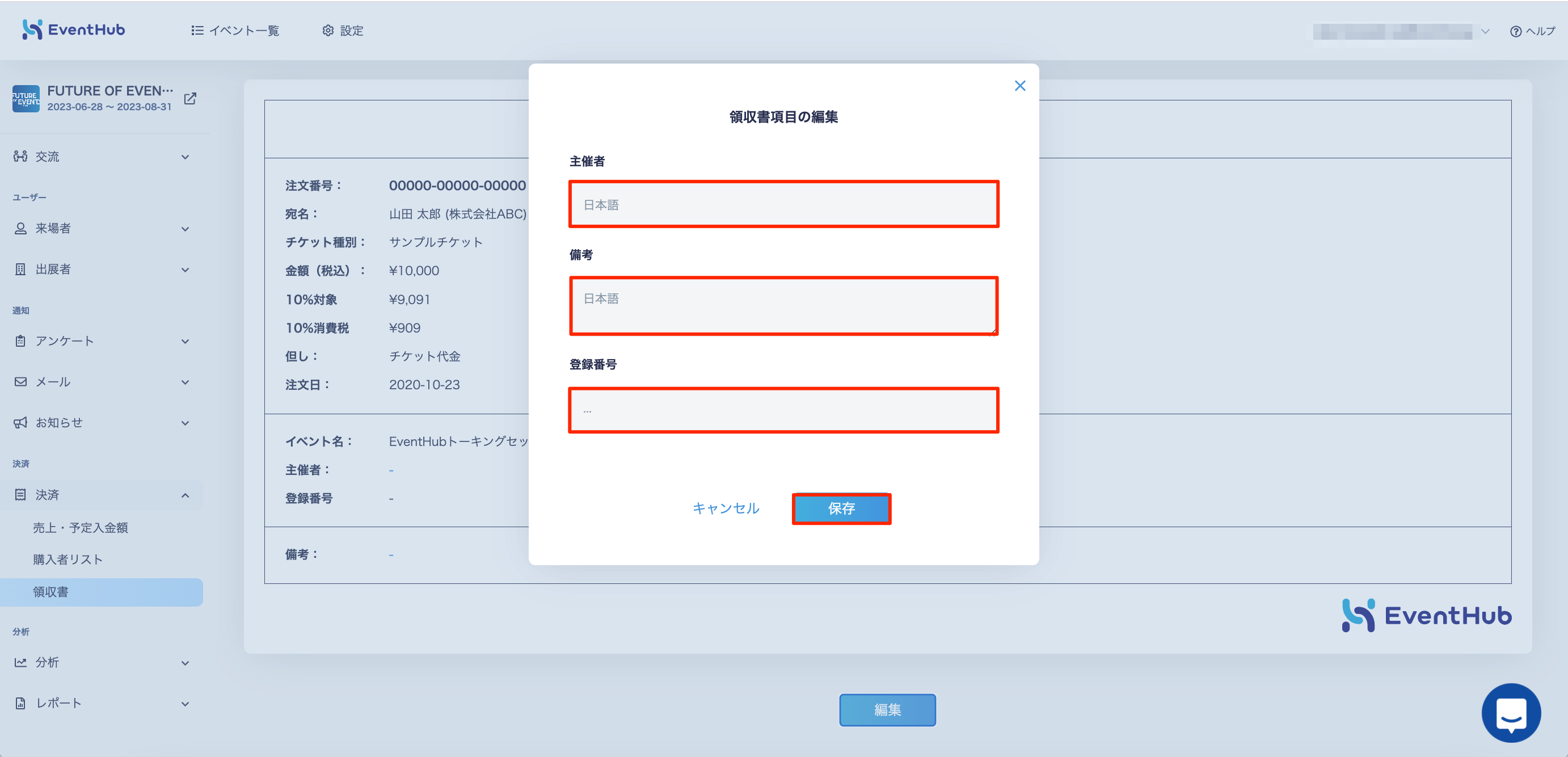Click the お知らせ megaphone icon
The image size is (1568, 757).
click(20, 422)
